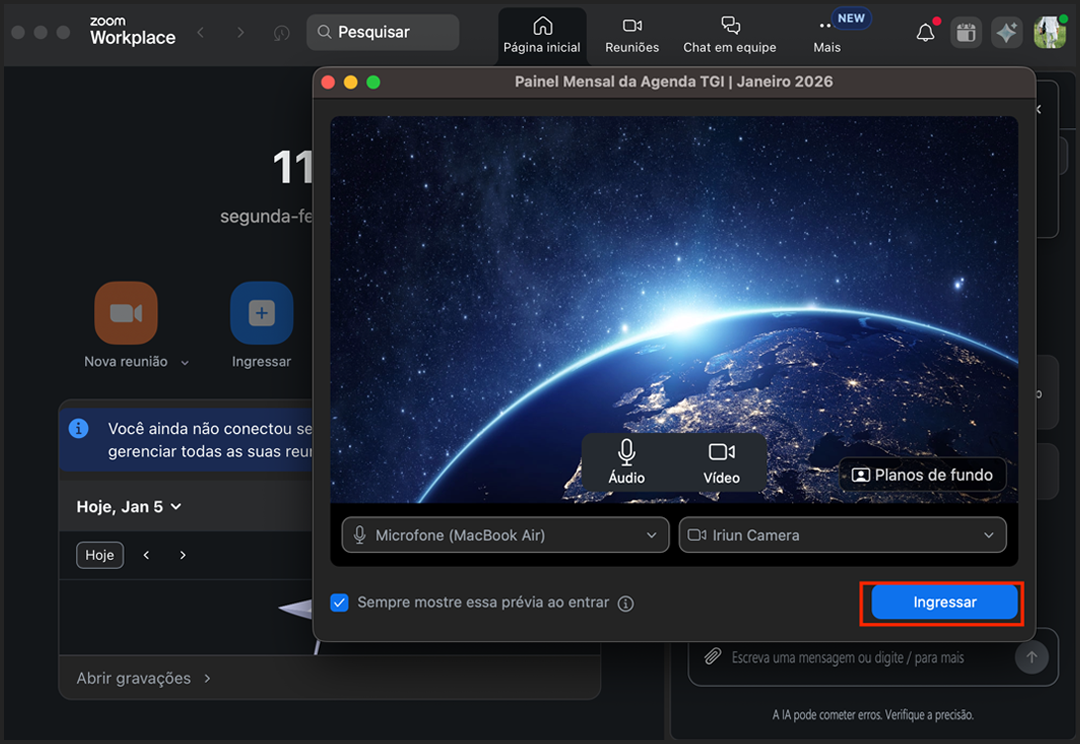Click the orange Nova reunião camera icon
Viewport: 1080px width, 744px height.
click(126, 313)
